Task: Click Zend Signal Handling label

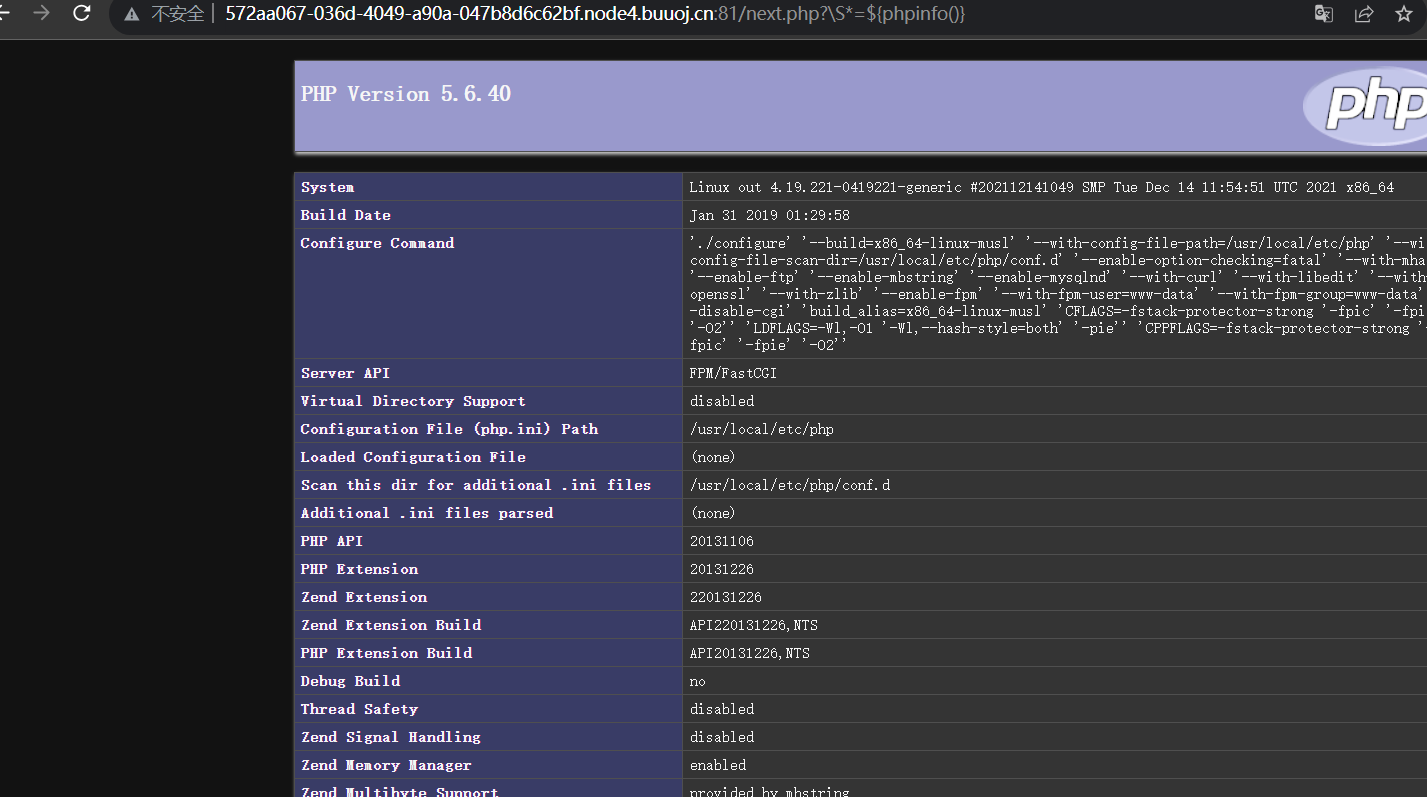Action: [x=391, y=737]
